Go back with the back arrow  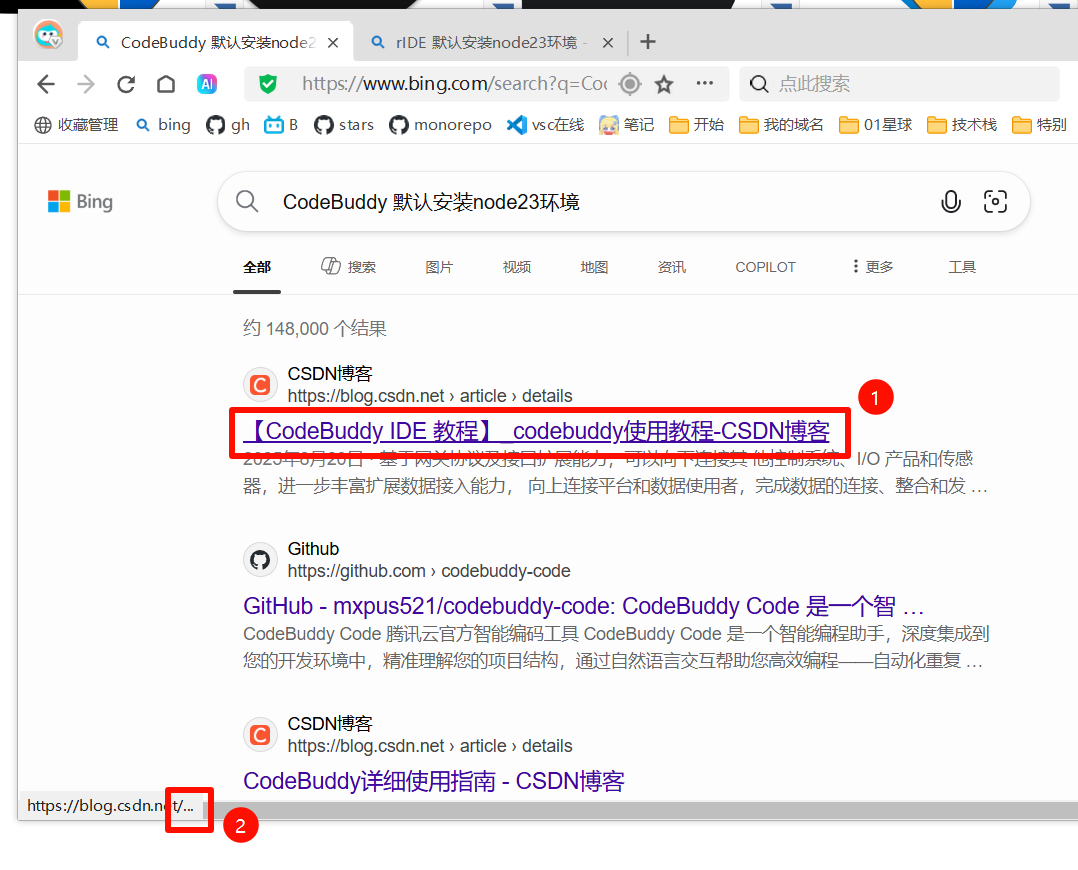[46, 84]
